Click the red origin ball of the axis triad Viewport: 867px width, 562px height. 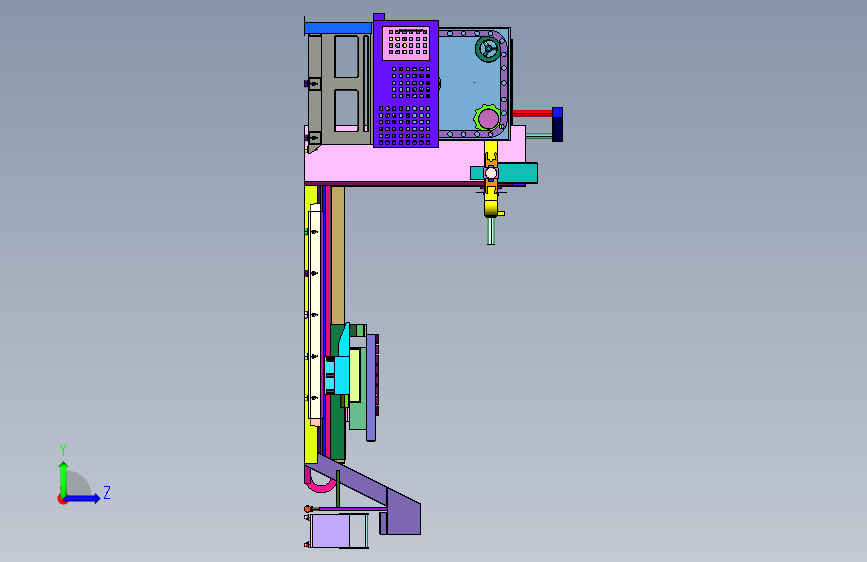click(x=62, y=499)
